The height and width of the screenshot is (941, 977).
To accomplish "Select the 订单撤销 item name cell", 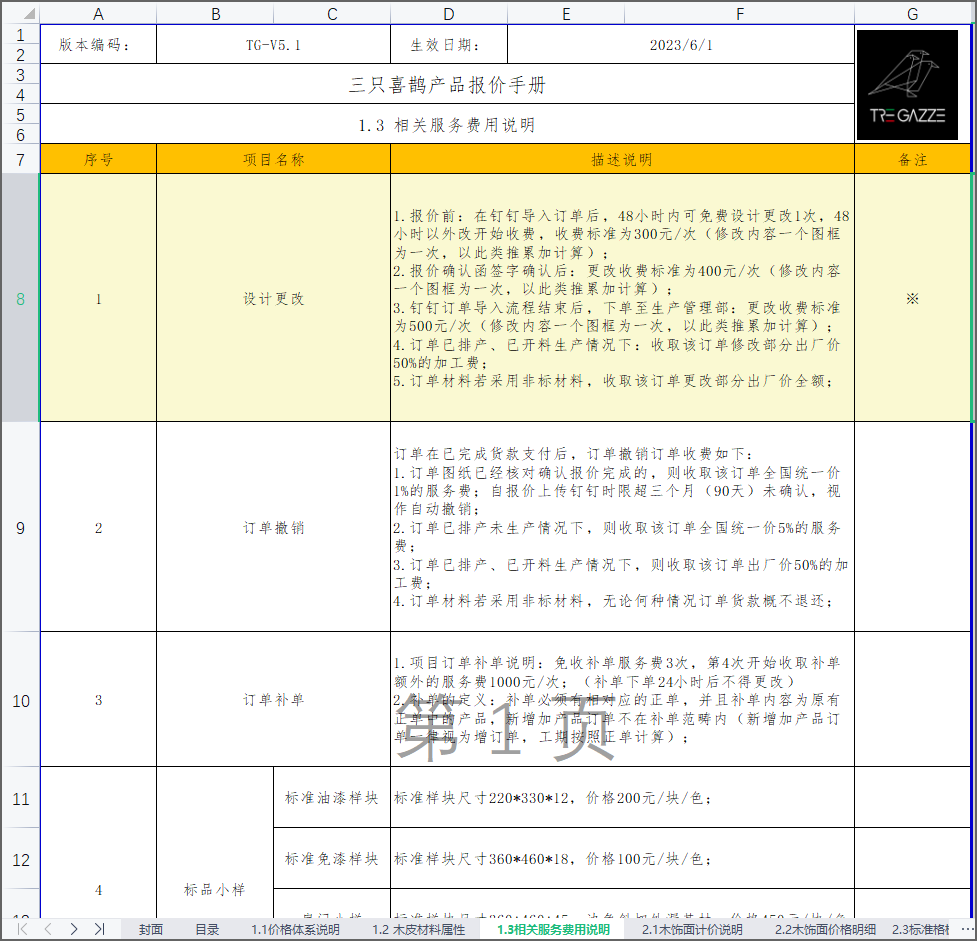I will point(274,527).
